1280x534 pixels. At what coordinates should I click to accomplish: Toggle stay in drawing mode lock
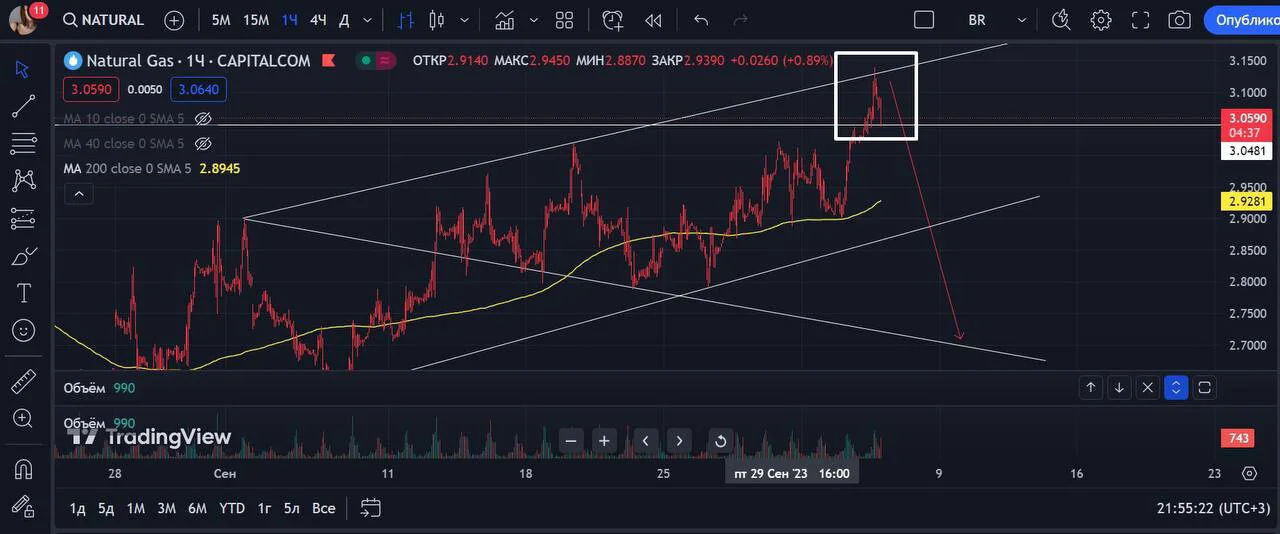(23, 506)
